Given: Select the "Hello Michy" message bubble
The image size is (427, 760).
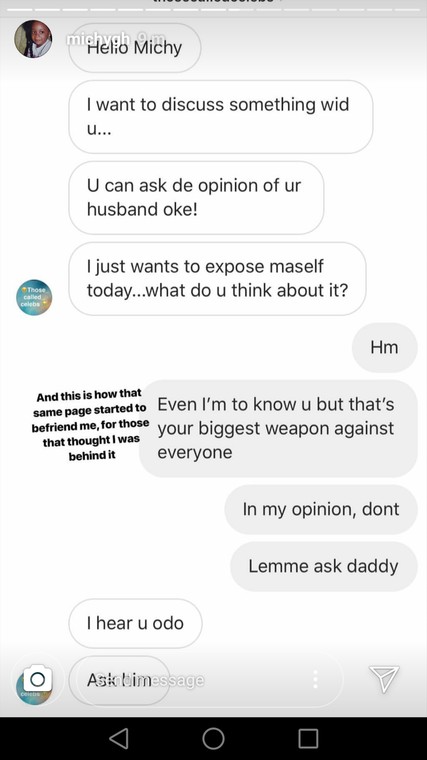Looking at the screenshot, I should pyautogui.click(x=135, y=48).
